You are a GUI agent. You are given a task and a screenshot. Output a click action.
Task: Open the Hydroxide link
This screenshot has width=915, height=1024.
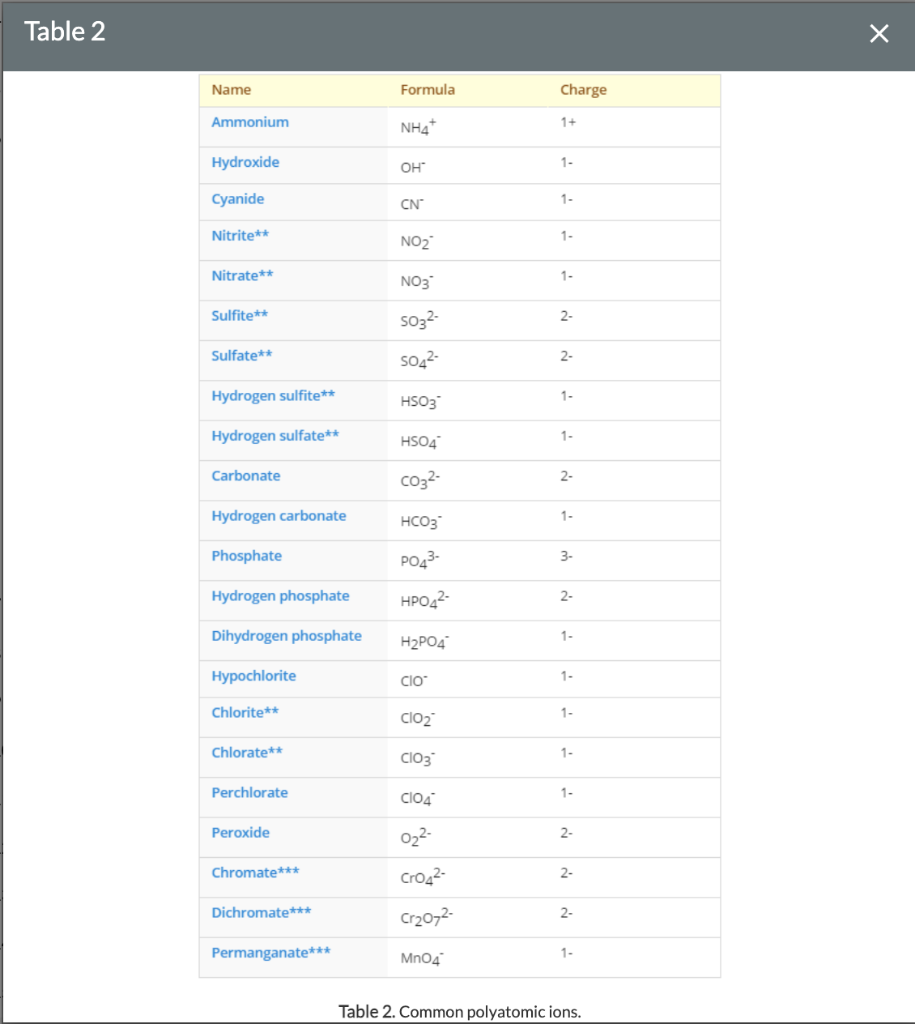coord(245,162)
